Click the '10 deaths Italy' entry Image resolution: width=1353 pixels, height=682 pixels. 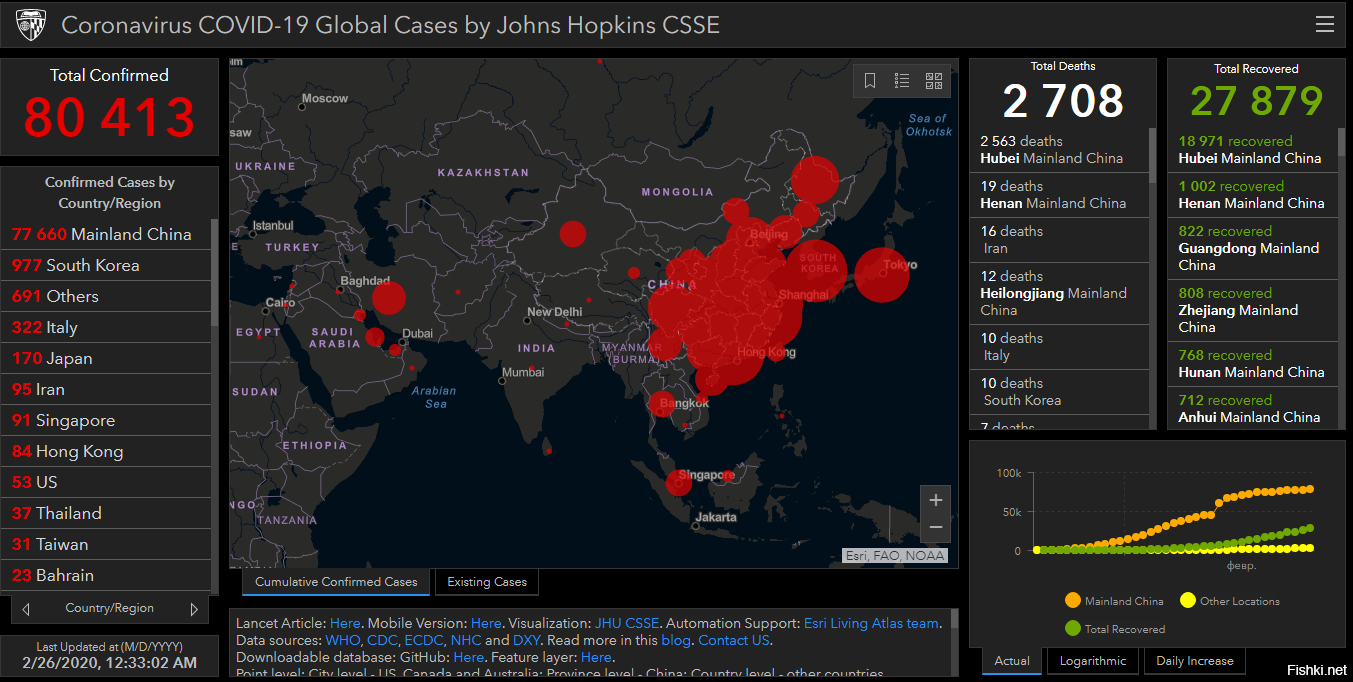click(x=1059, y=347)
